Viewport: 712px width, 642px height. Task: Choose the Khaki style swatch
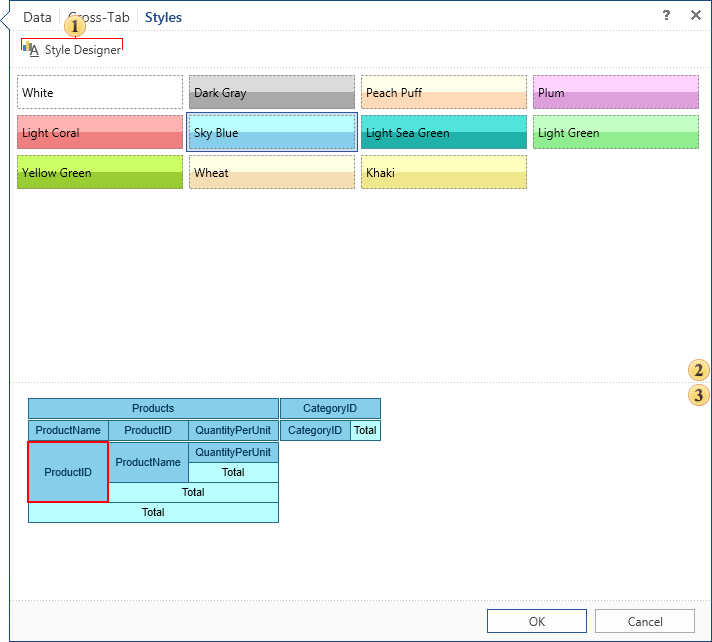point(444,172)
